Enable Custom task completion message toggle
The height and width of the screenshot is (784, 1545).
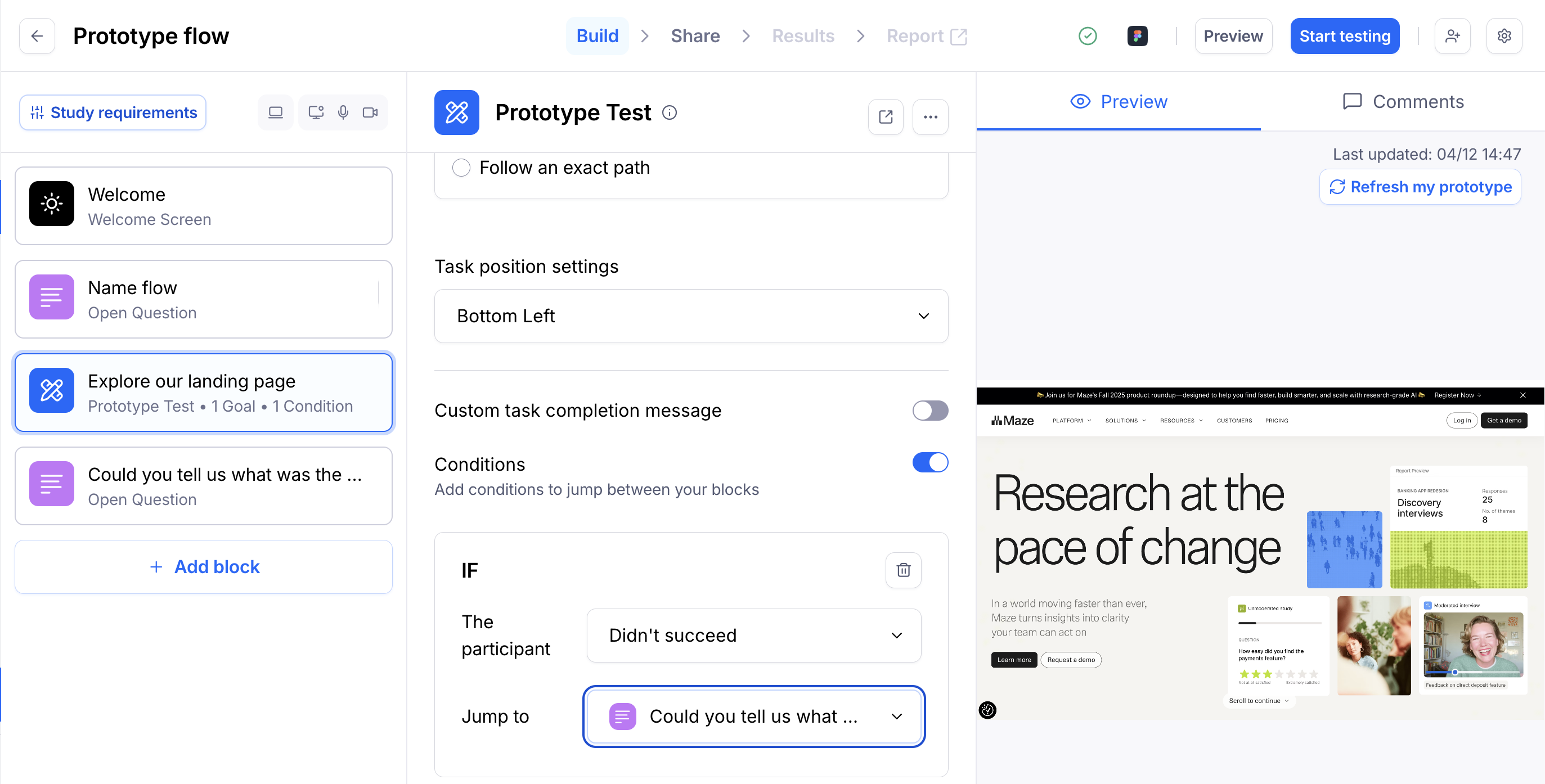(929, 411)
